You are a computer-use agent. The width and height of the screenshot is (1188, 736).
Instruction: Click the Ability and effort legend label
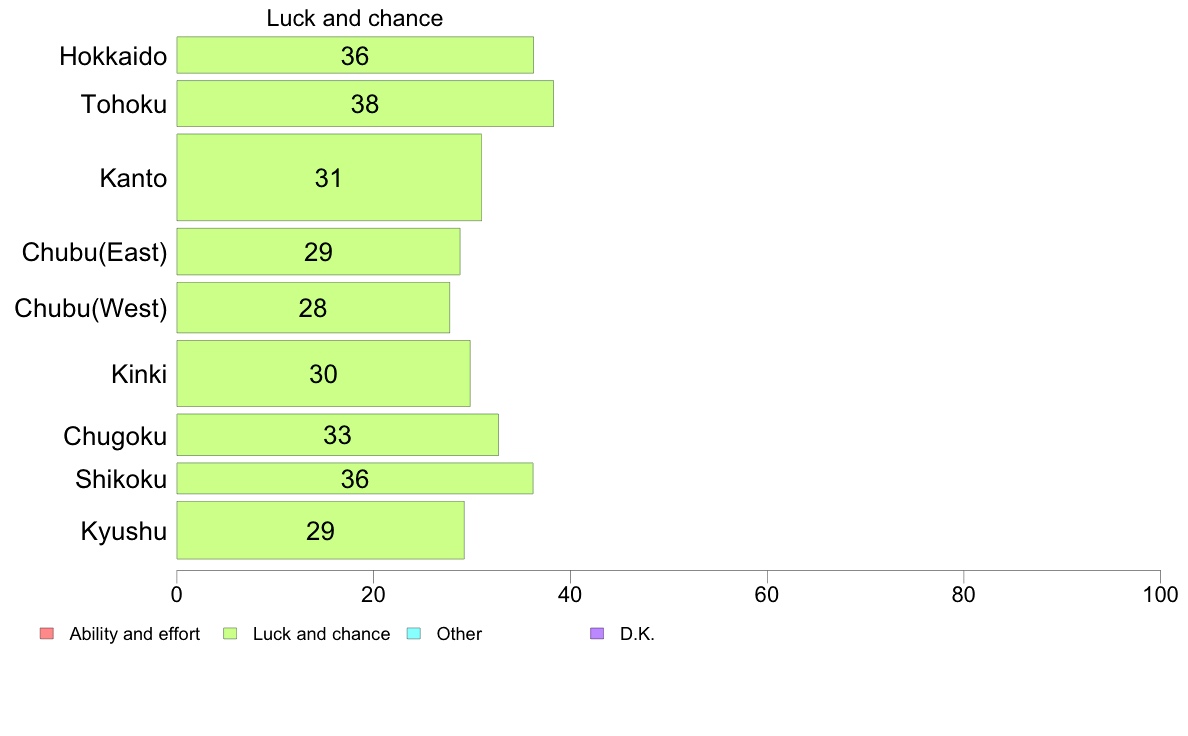tap(135, 634)
